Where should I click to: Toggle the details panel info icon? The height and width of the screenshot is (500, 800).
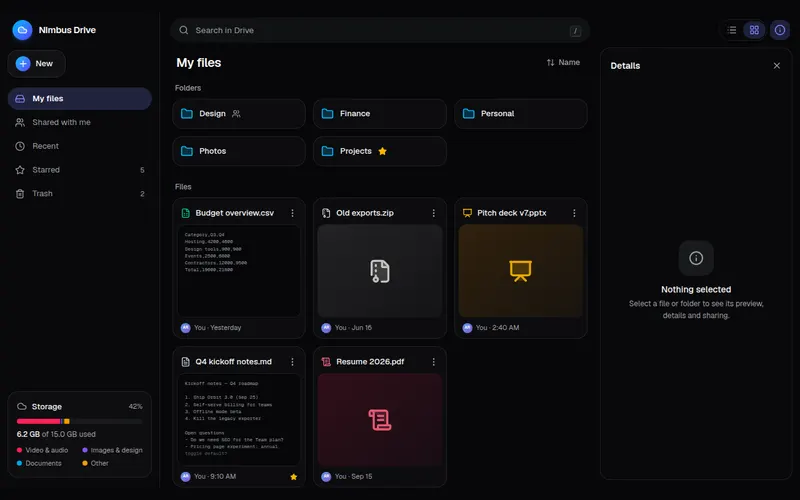coord(780,30)
